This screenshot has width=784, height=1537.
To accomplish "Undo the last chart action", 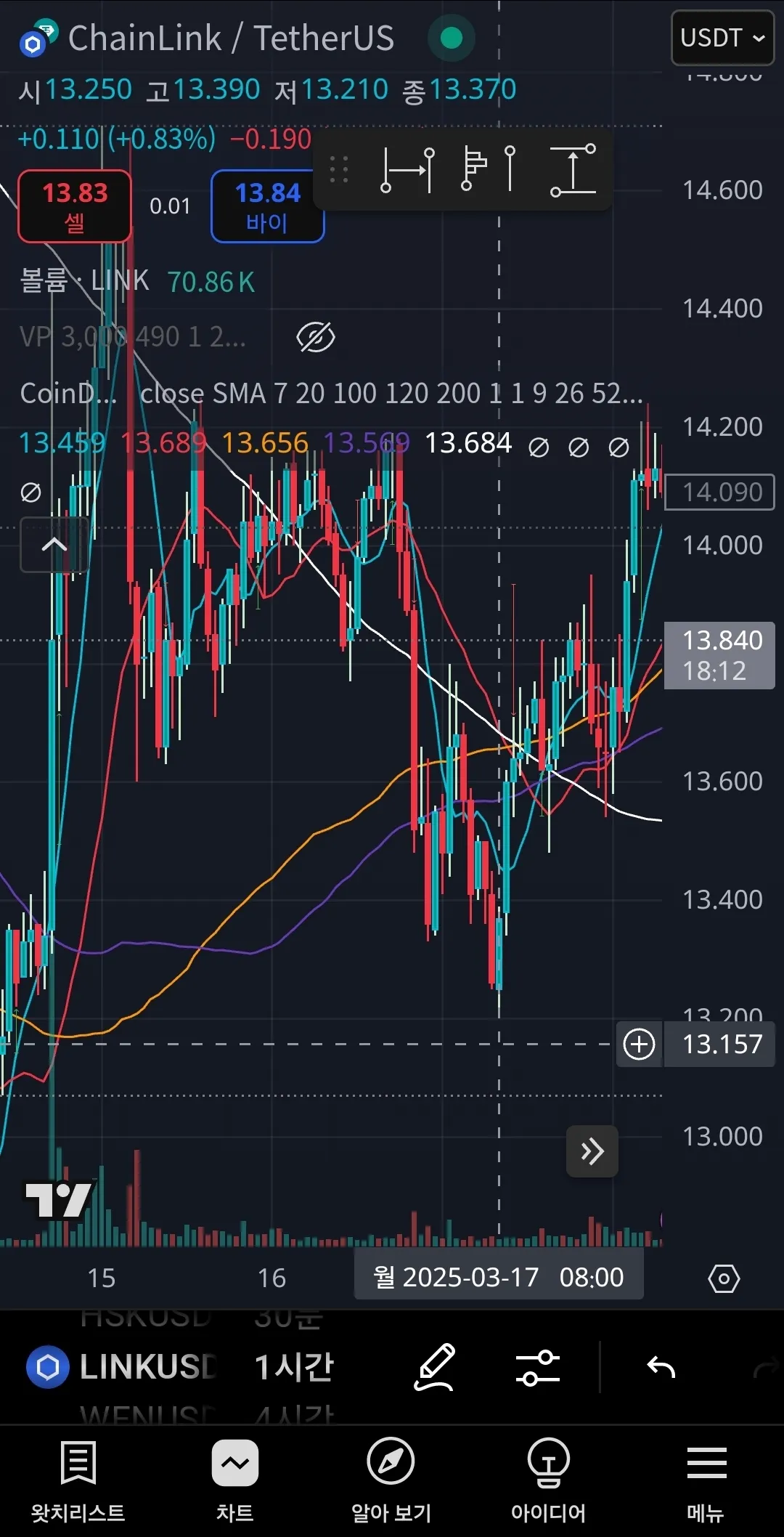I will [x=661, y=1368].
